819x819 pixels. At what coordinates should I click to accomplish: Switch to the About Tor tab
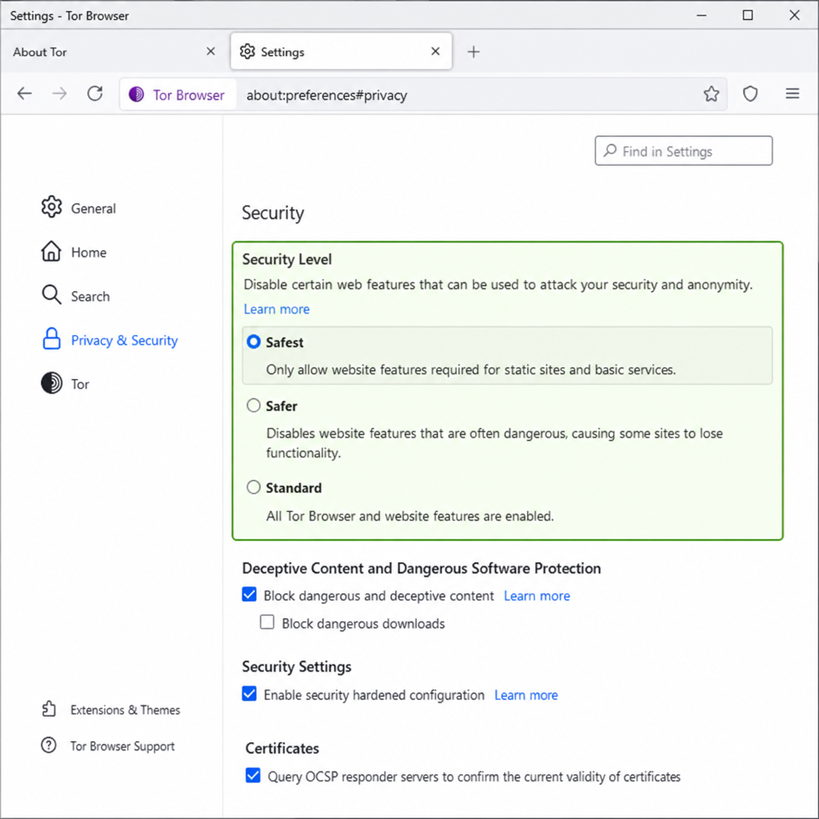tap(112, 52)
